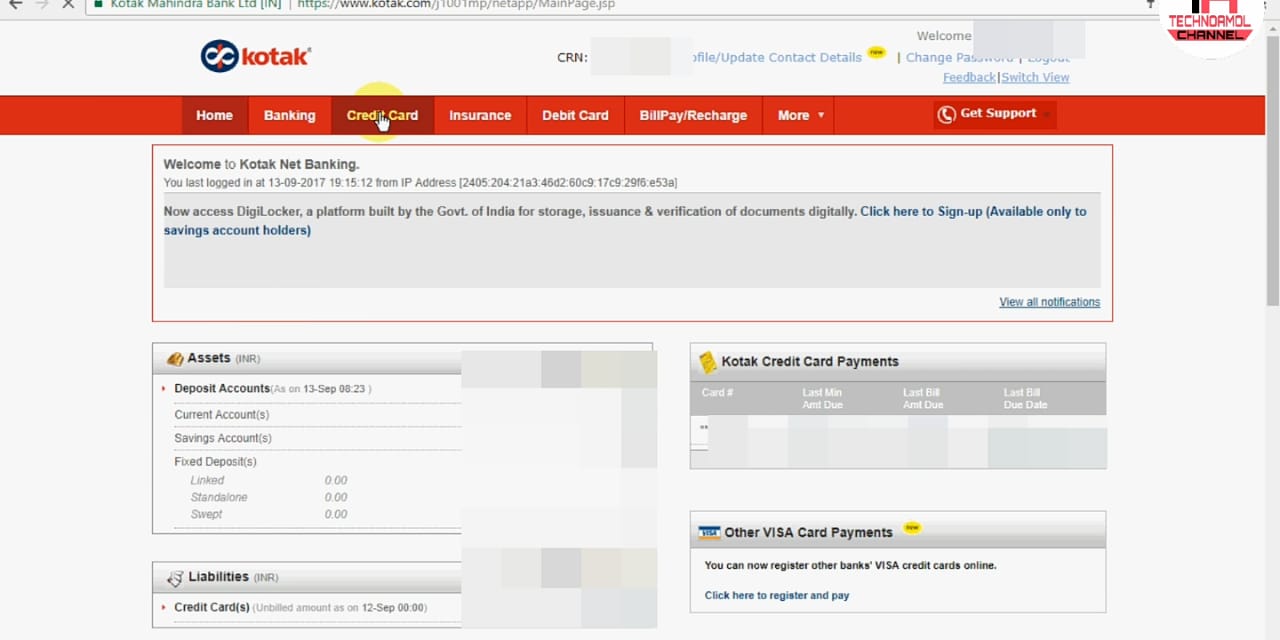Image resolution: width=1280 pixels, height=640 pixels.
Task: Click the browser back arrow
Action: pyautogui.click(x=15, y=4)
